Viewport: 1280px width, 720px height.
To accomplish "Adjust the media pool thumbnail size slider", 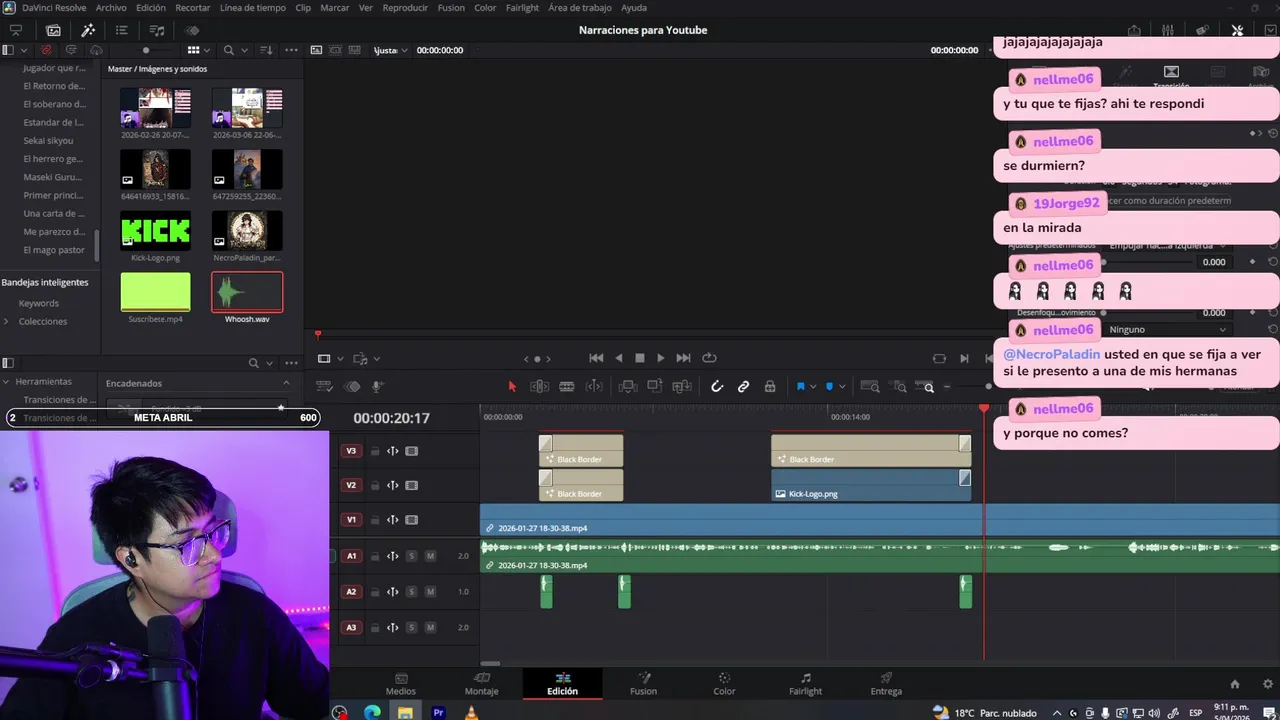I will (x=146, y=50).
